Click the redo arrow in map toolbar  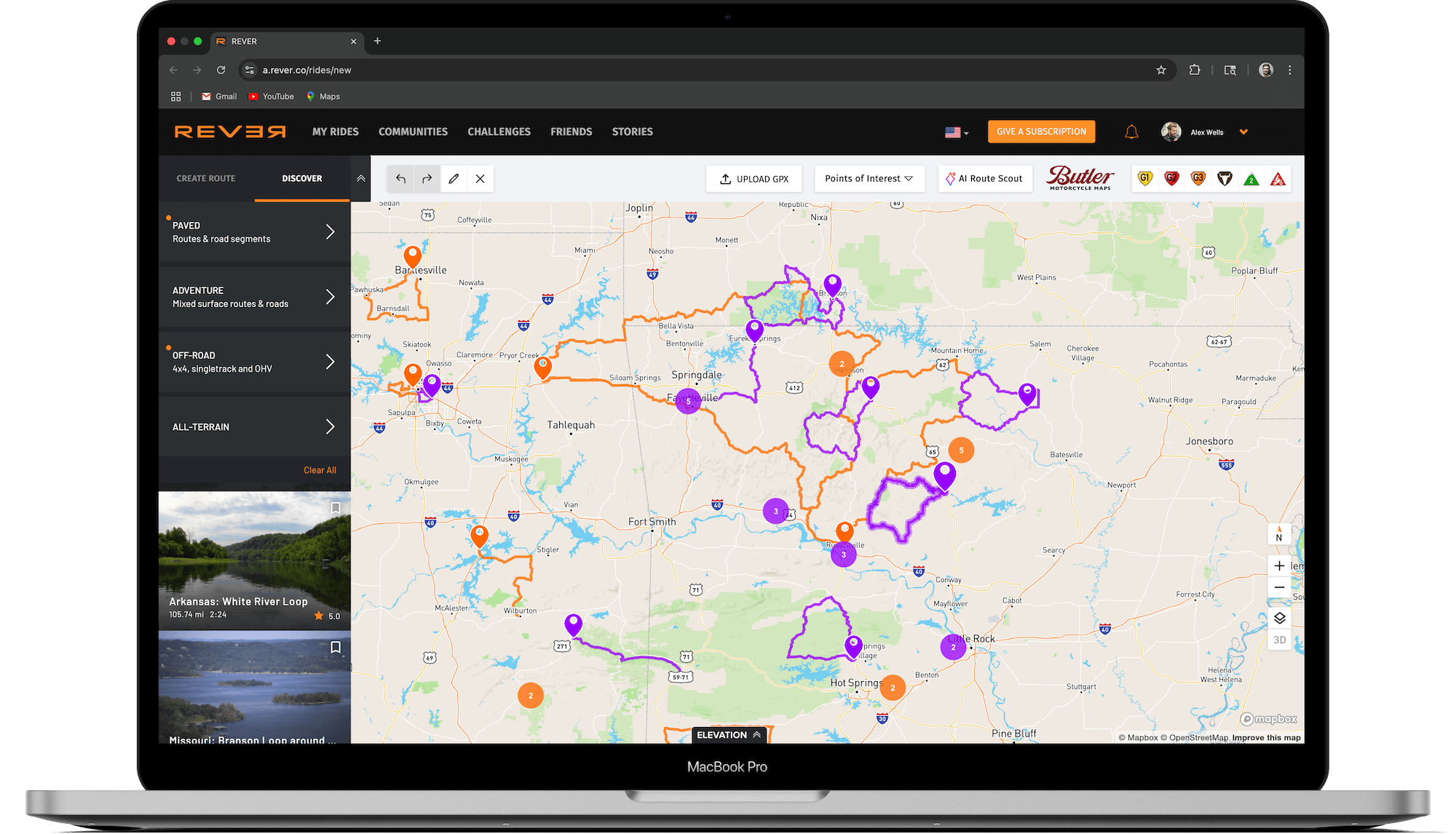click(427, 178)
